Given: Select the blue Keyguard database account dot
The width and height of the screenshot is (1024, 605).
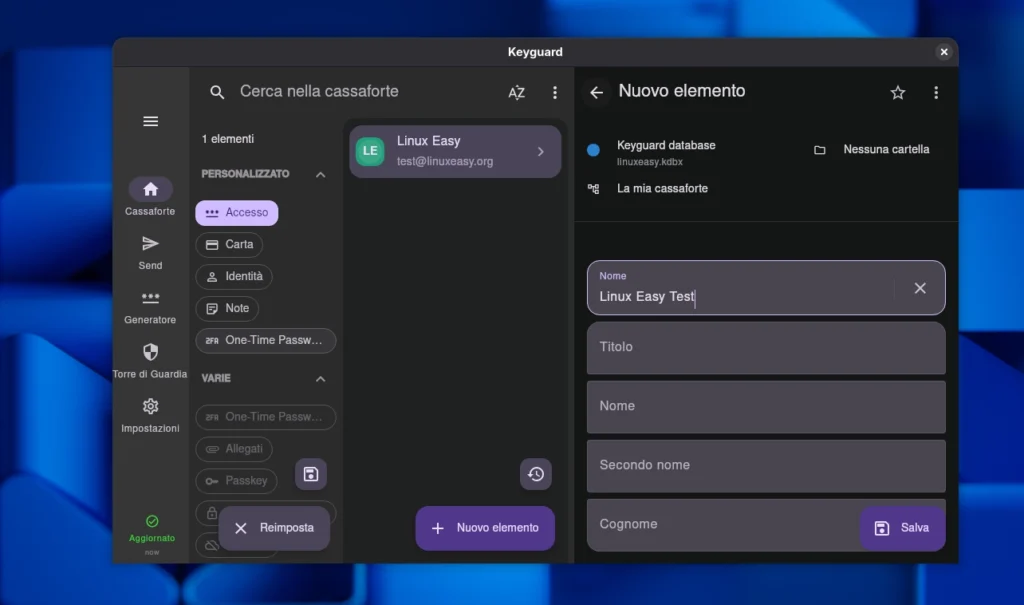Looking at the screenshot, I should coord(593,150).
